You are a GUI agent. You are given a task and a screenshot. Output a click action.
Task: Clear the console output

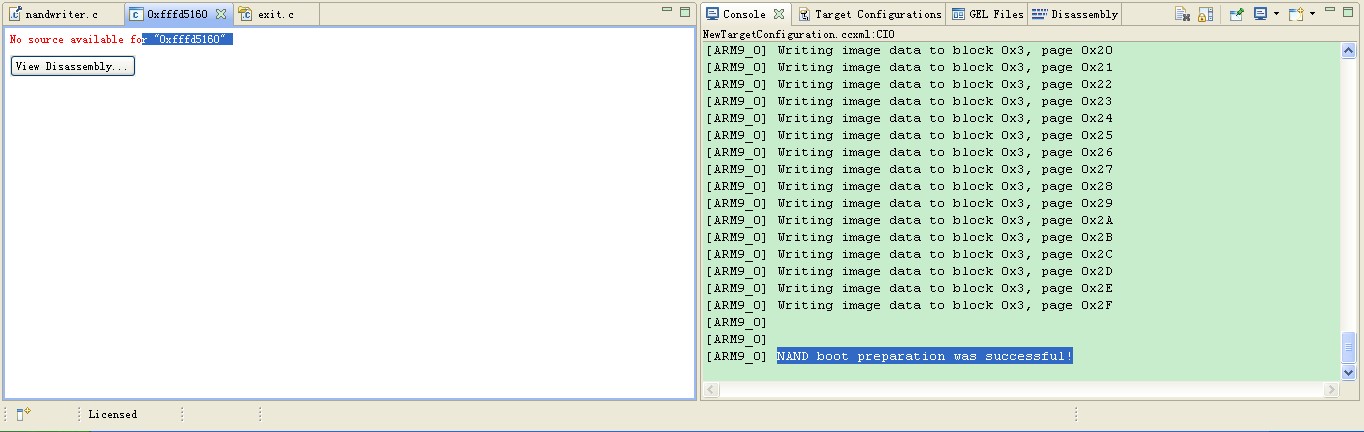coord(1182,14)
